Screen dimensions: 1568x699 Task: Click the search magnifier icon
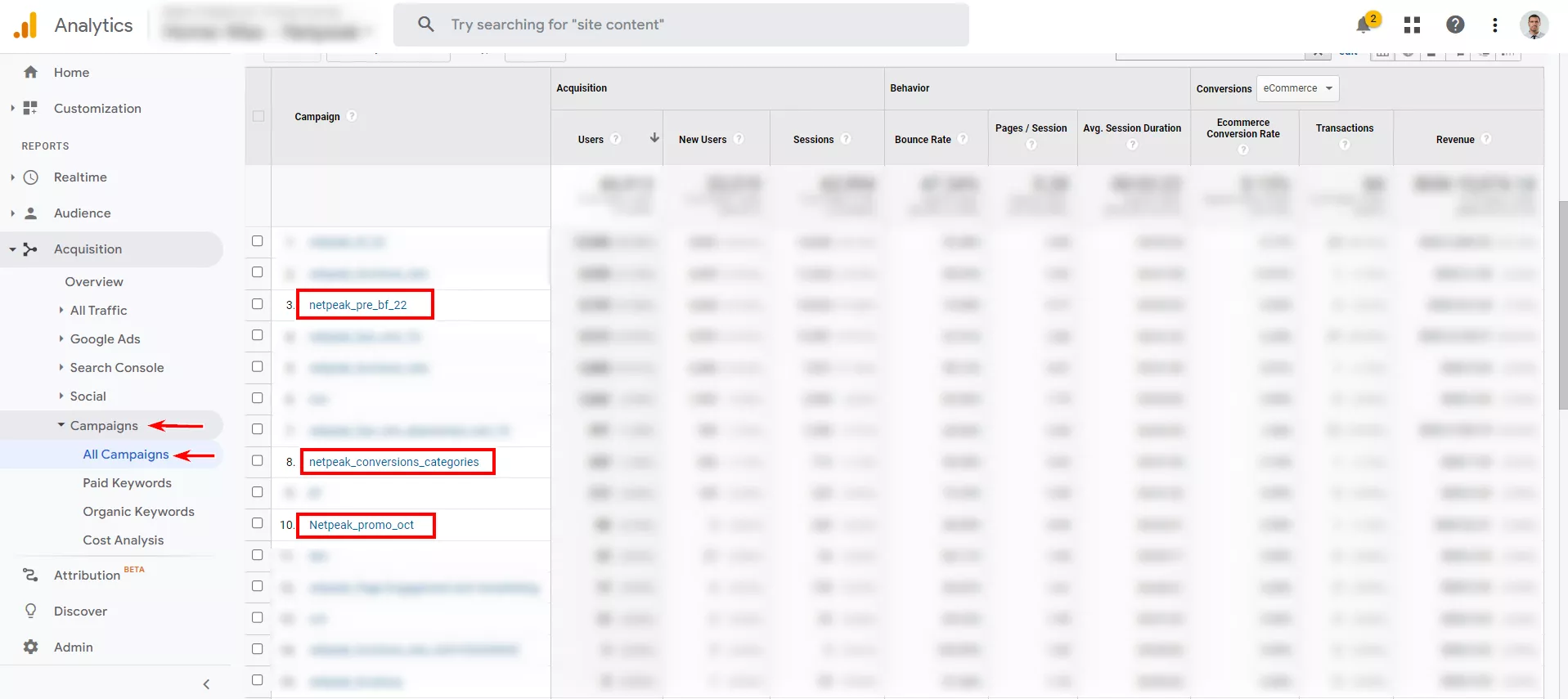click(x=426, y=25)
